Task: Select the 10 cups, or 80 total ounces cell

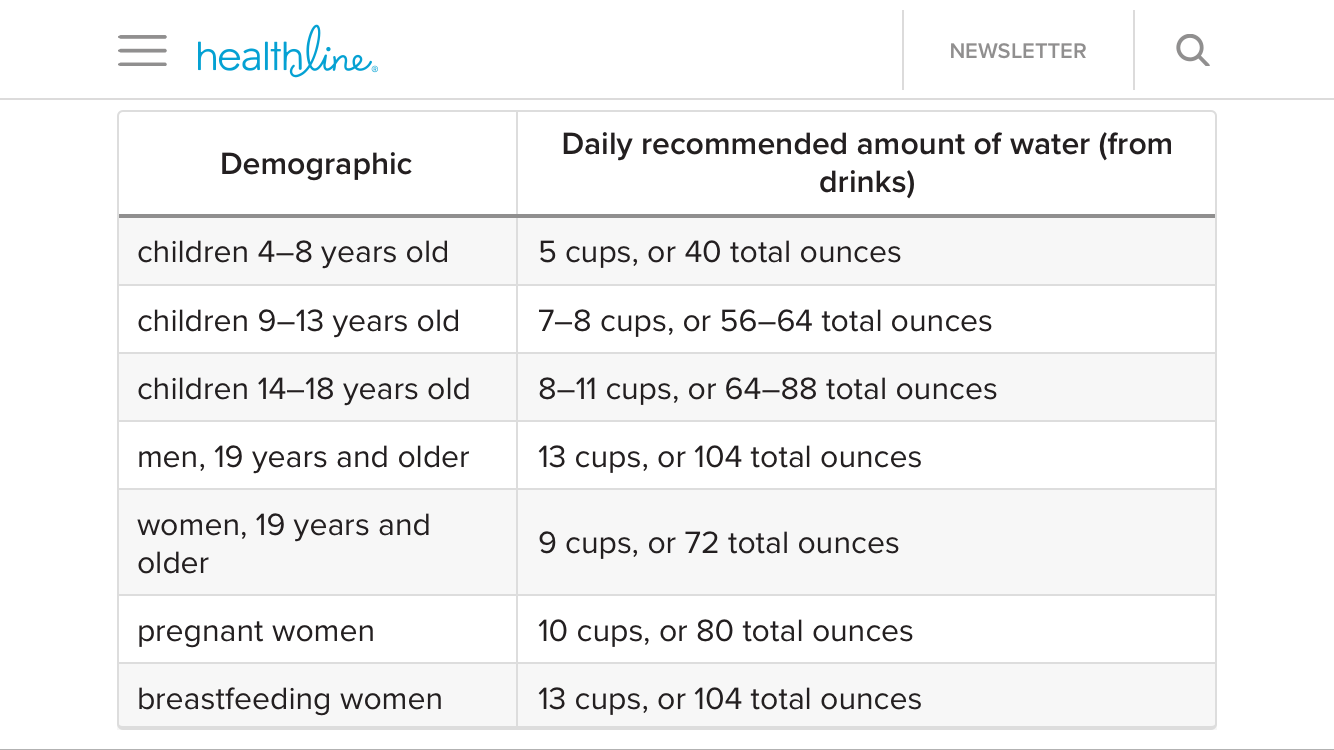Action: pyautogui.click(x=866, y=630)
